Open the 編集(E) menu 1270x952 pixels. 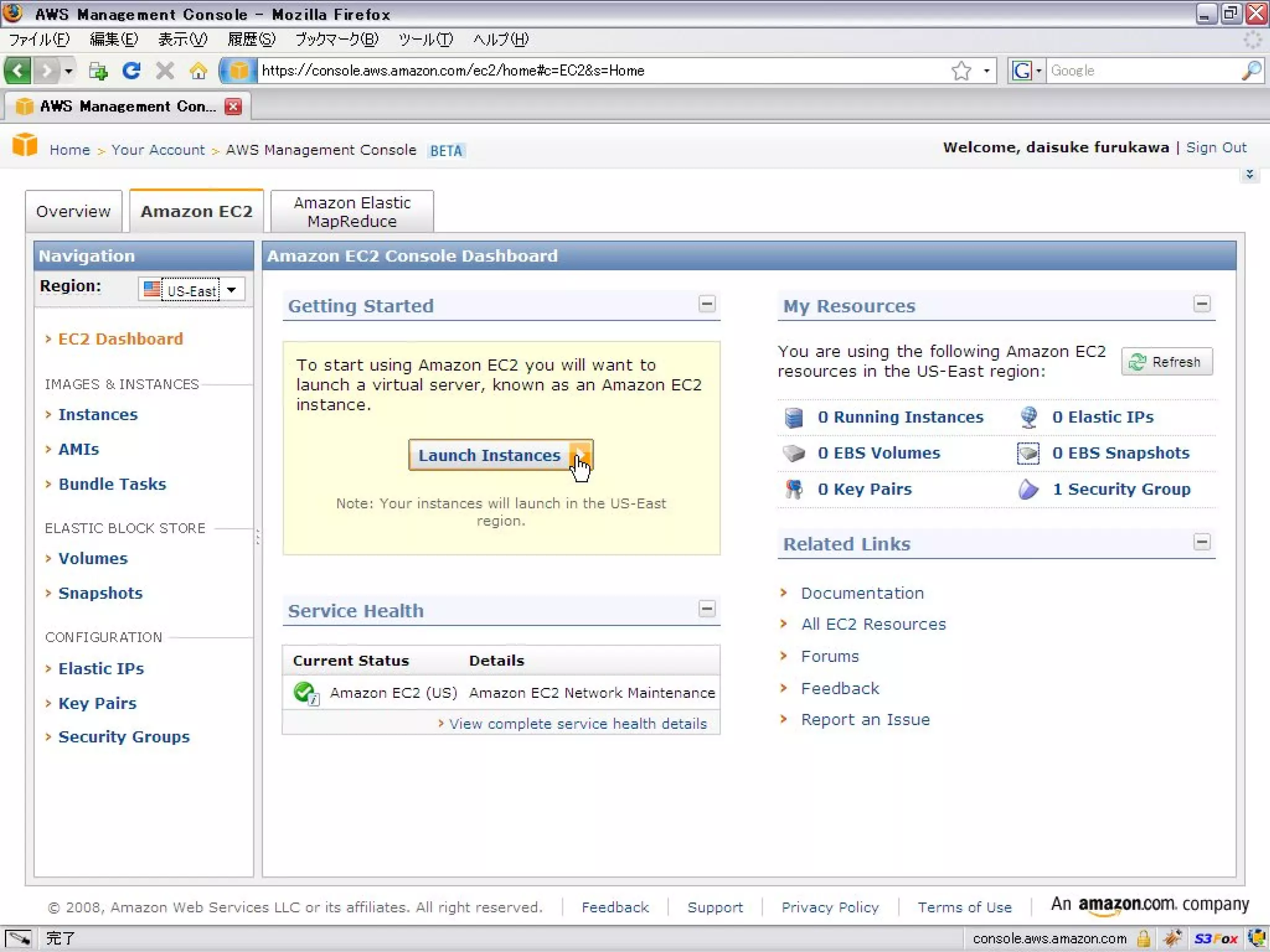(x=113, y=40)
